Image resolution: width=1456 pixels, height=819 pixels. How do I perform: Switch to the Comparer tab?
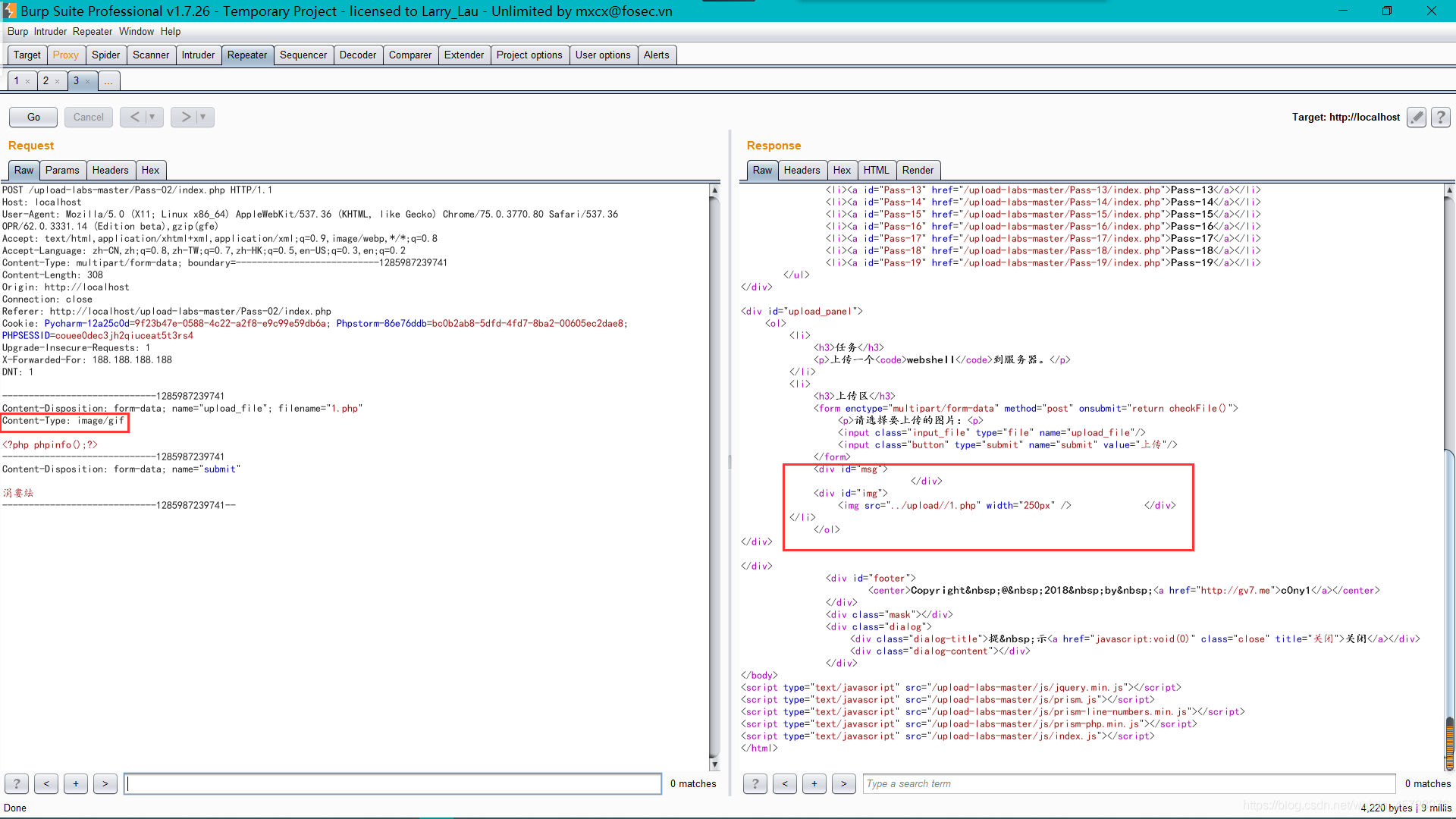click(410, 55)
